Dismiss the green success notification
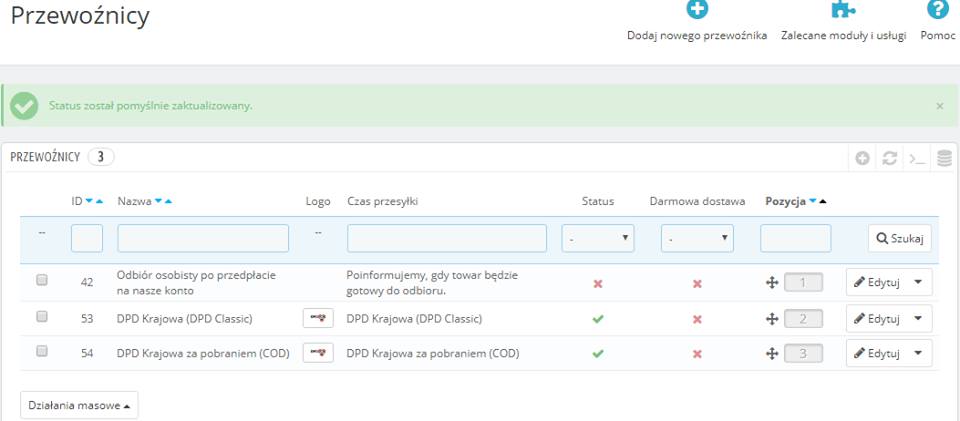 tap(940, 106)
